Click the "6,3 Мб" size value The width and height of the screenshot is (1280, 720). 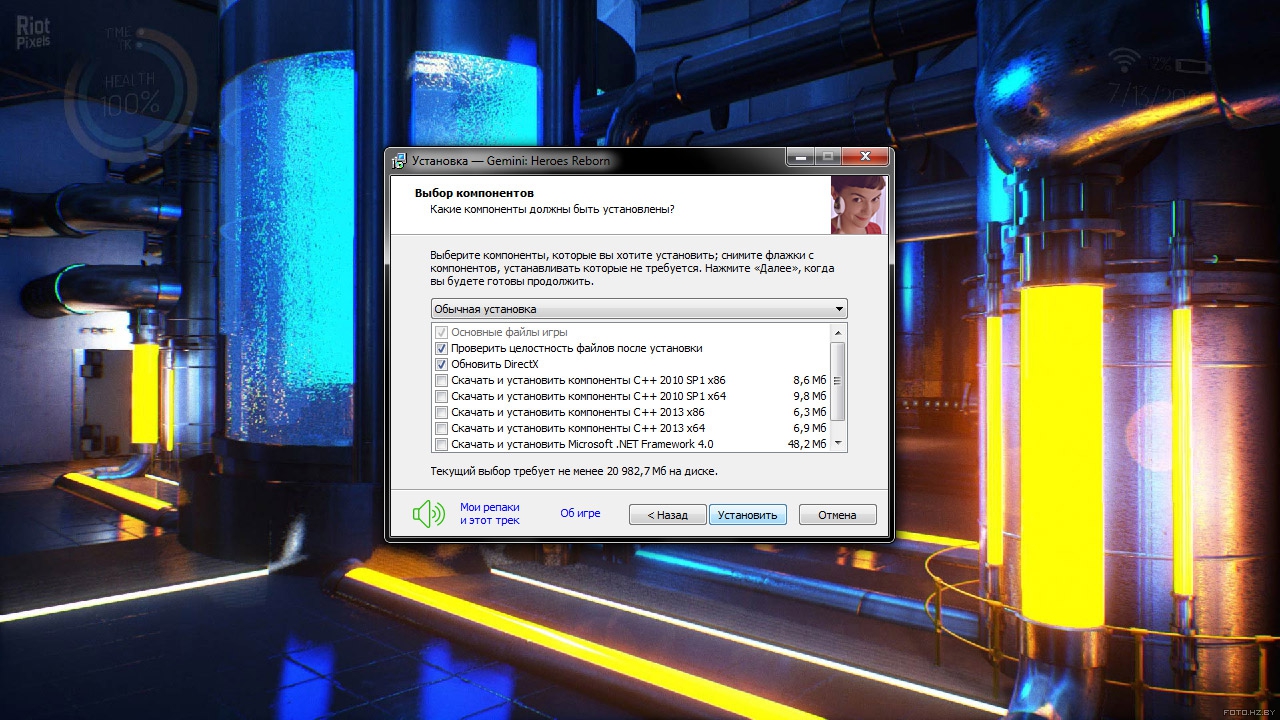click(x=809, y=412)
